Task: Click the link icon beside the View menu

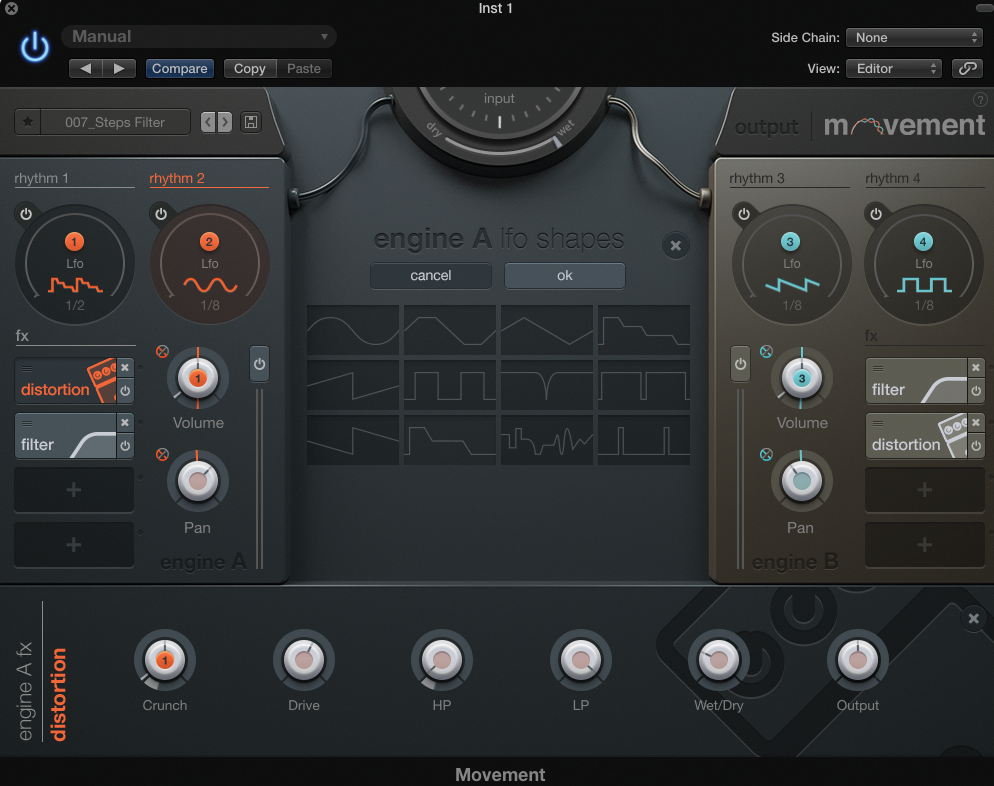Action: pyautogui.click(x=967, y=68)
